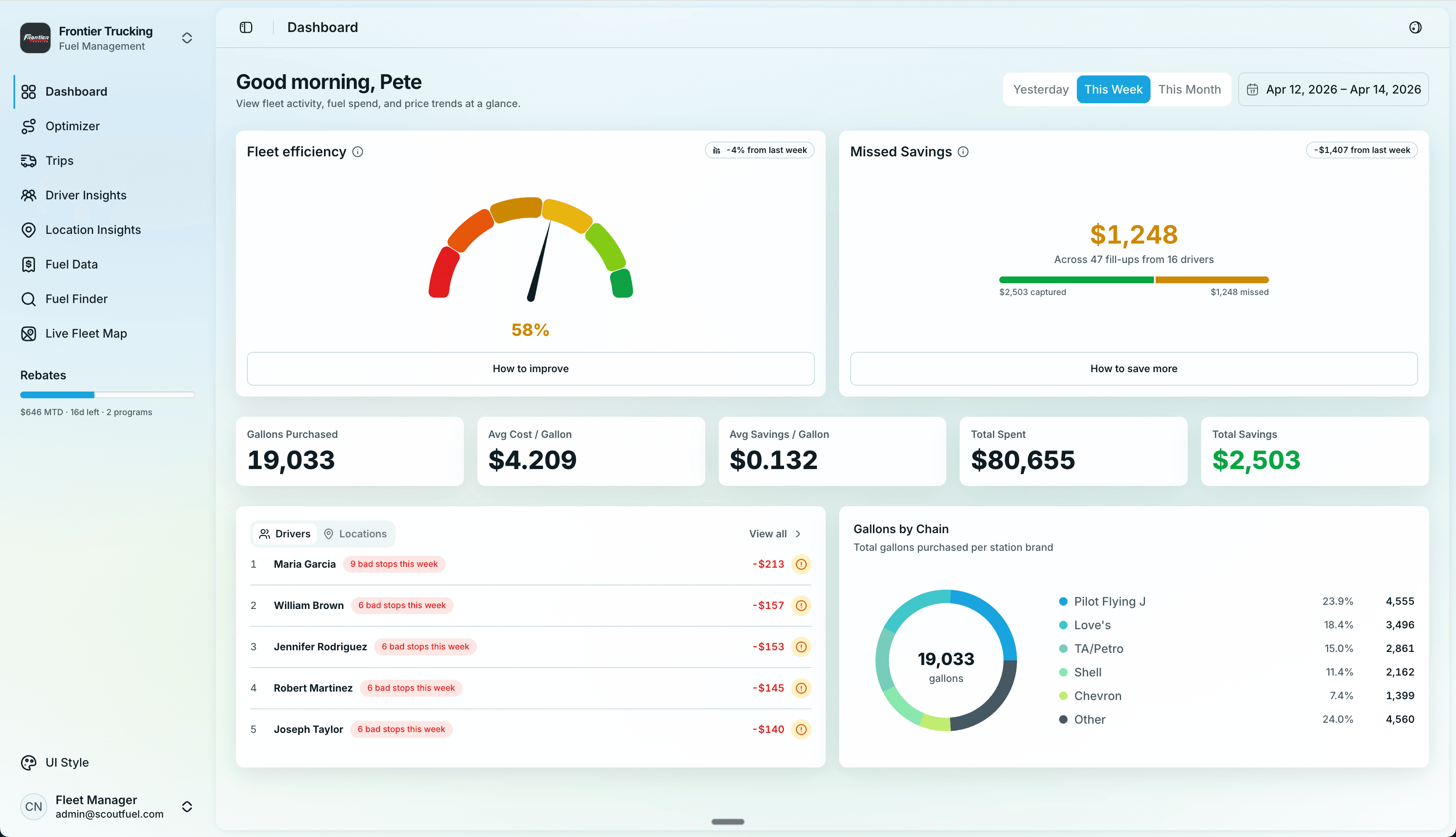Image resolution: width=1456 pixels, height=837 pixels.
Task: Open the Fleet Manager account menu
Action: (x=187, y=807)
